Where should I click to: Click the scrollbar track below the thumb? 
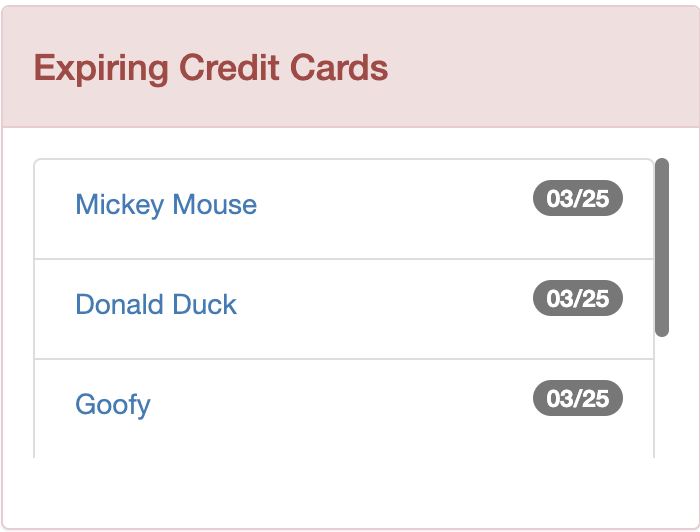[x=662, y=400]
